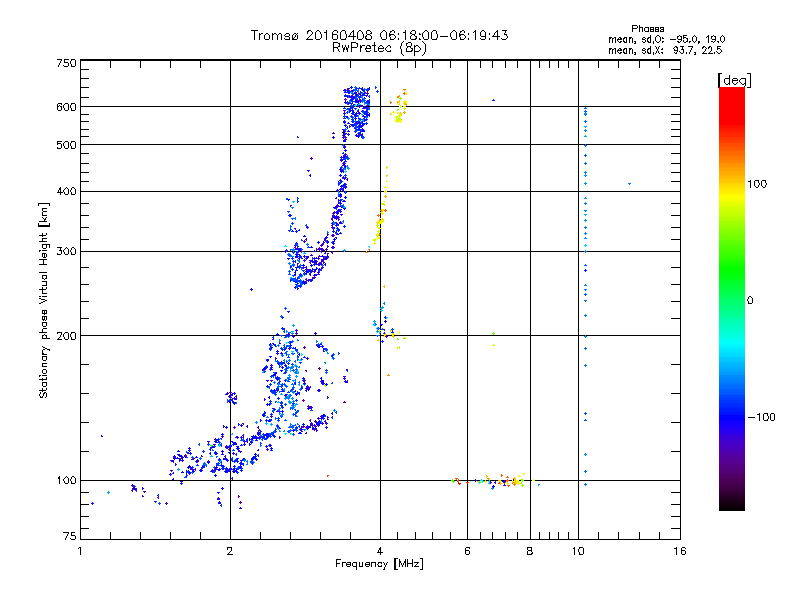
Task: Click the "mean, sd,O: -95.0, 19.0" text
Action: 666,39
